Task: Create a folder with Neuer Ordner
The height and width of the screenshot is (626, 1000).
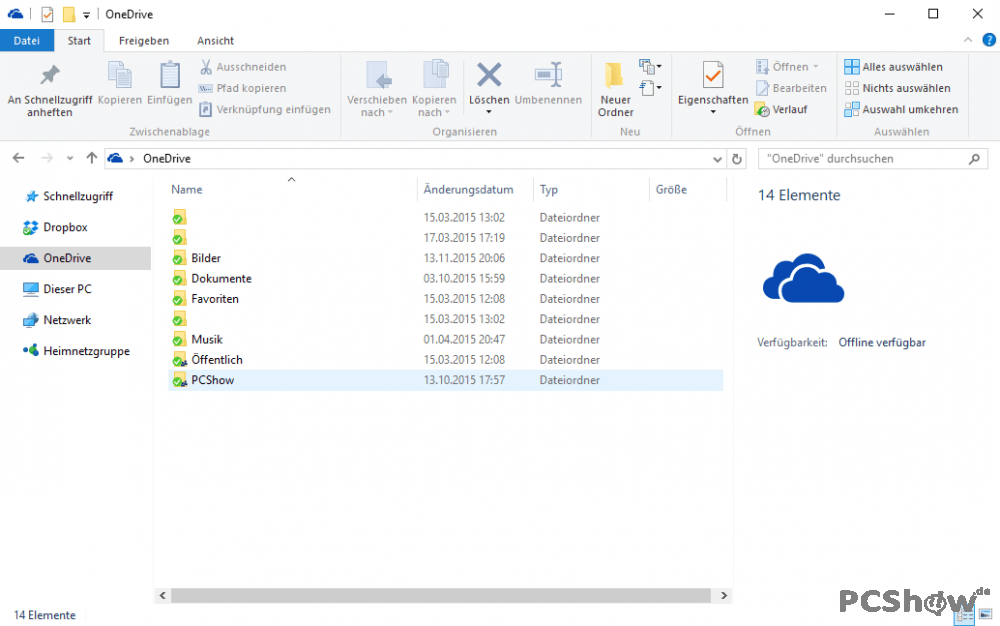Action: (615, 89)
